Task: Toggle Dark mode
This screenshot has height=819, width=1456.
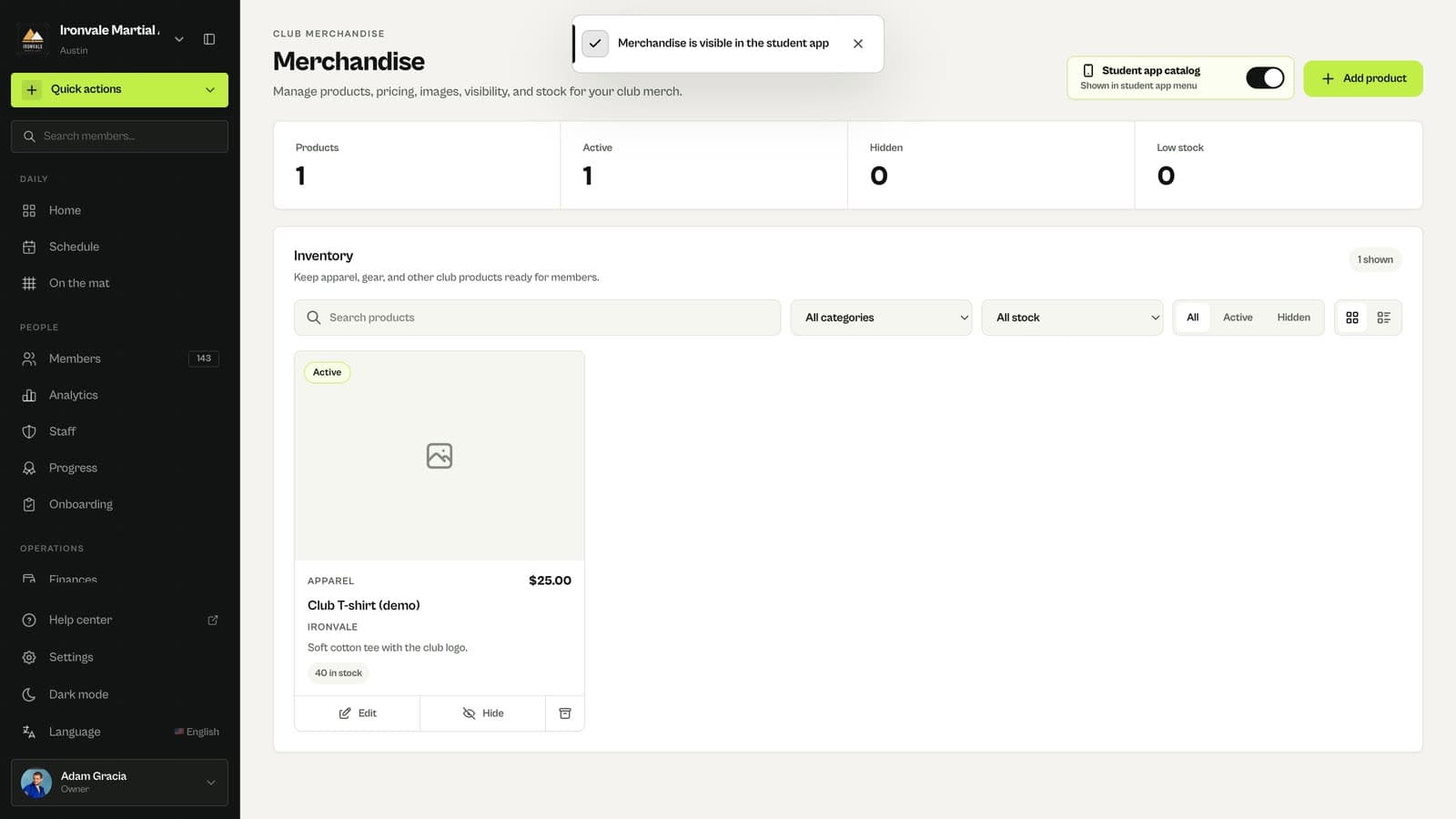Action: (119, 694)
